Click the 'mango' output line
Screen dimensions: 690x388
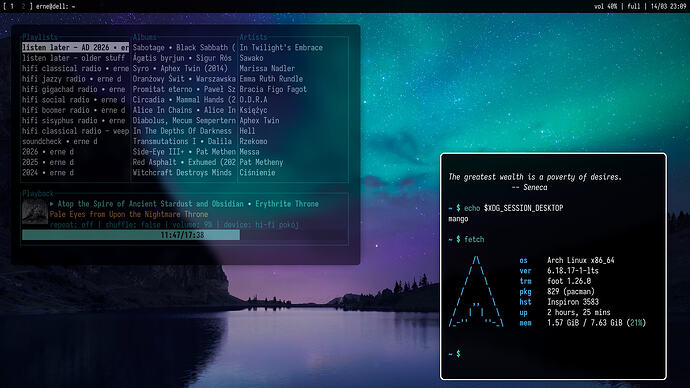458,219
